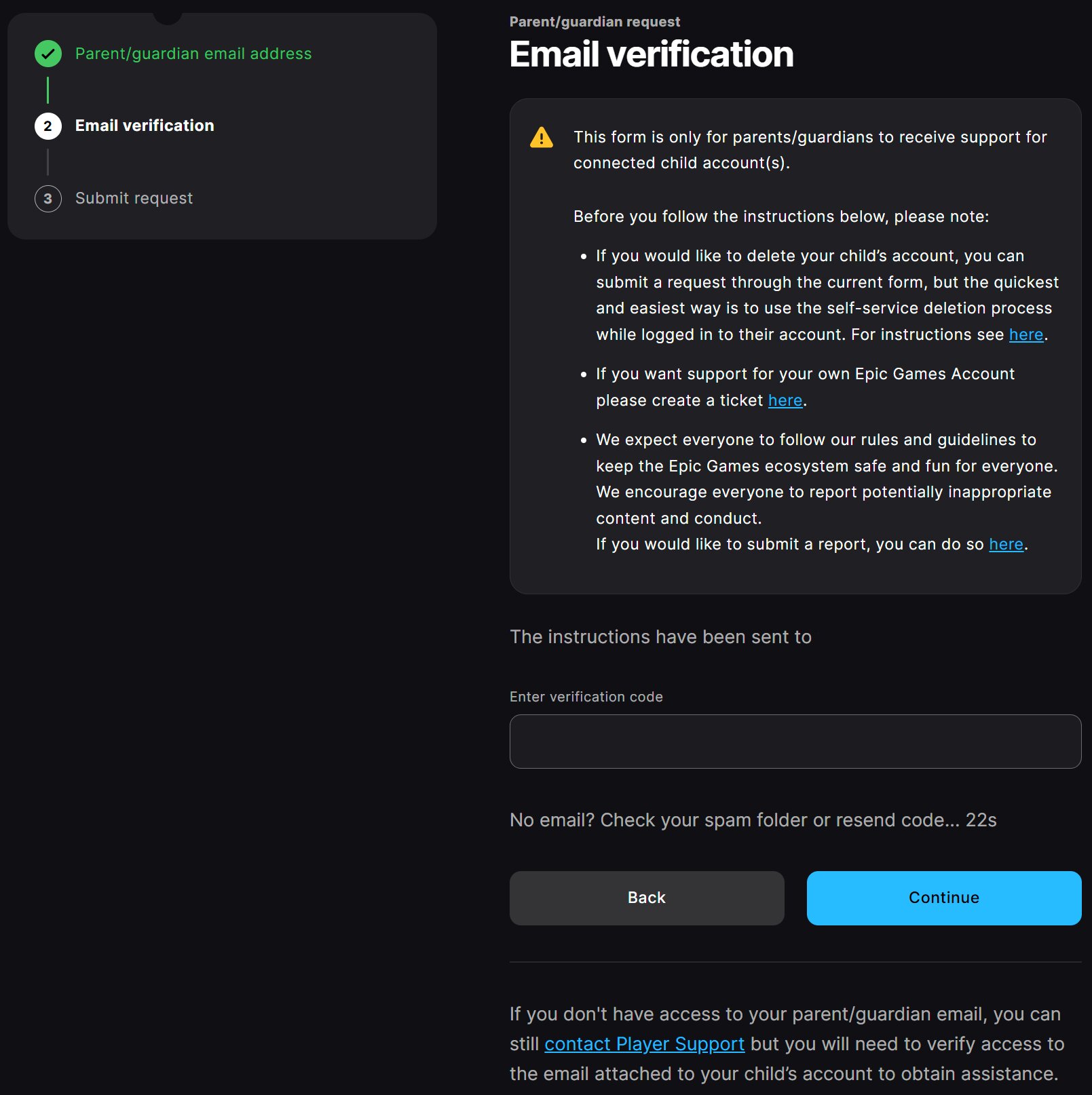This screenshot has width=1092, height=1095.
Task: Click the Email verification page heading
Action: (651, 54)
